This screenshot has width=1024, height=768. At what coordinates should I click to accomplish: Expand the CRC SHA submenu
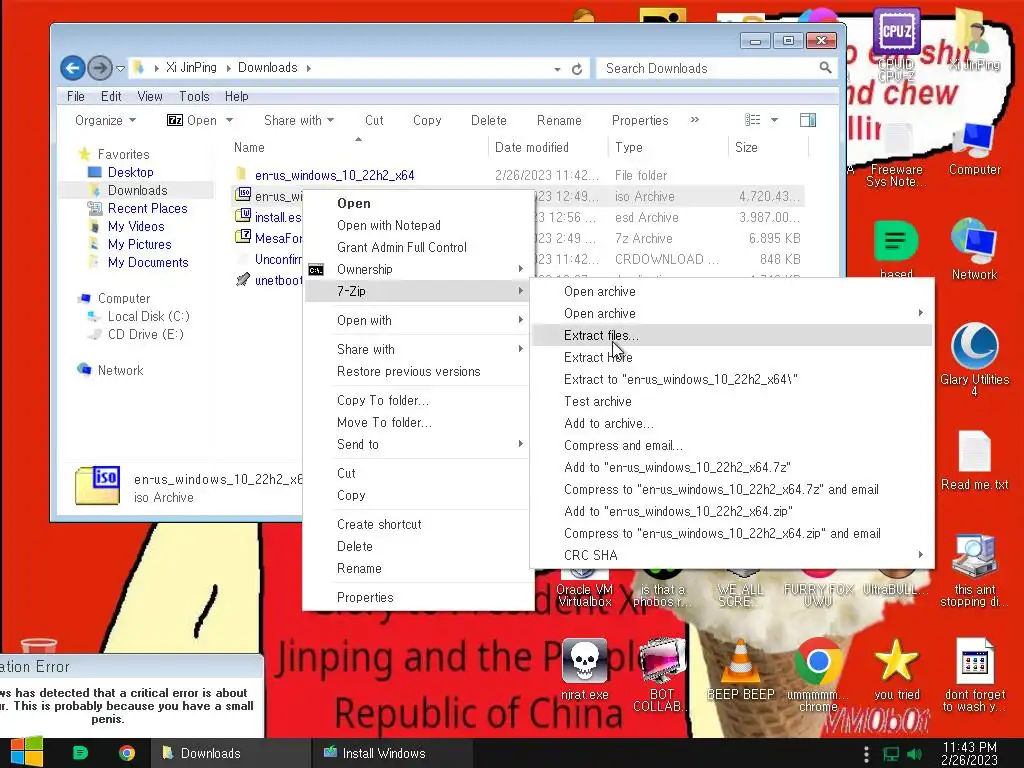pos(732,555)
